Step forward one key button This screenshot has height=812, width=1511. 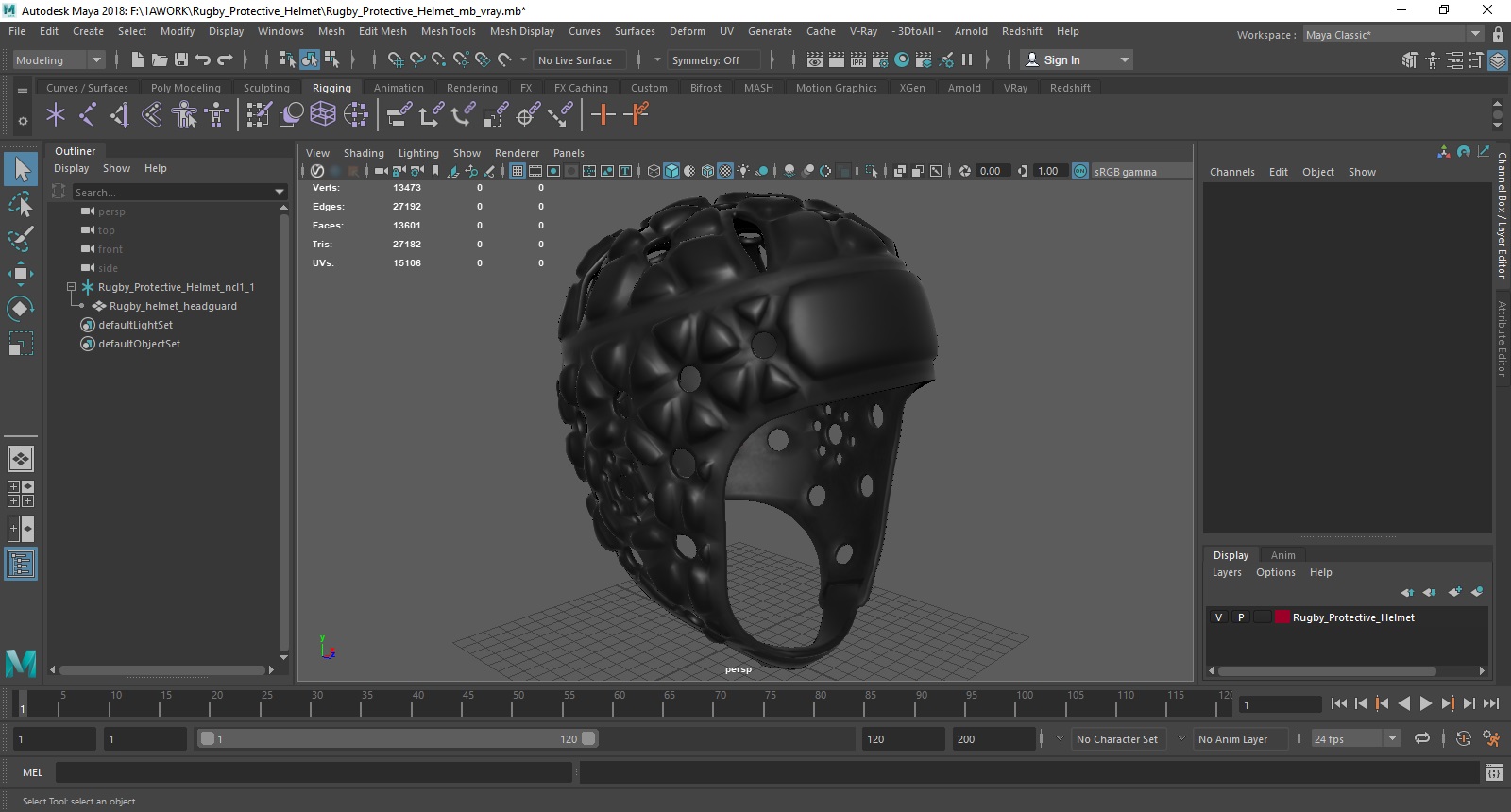coord(1448,703)
